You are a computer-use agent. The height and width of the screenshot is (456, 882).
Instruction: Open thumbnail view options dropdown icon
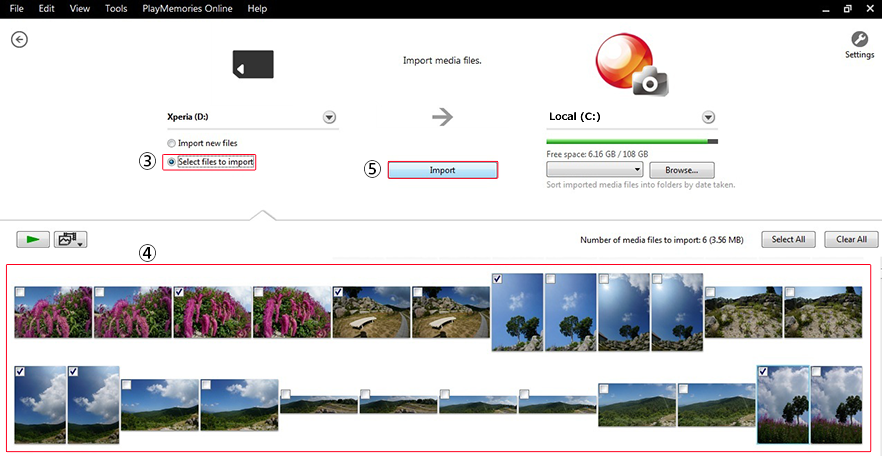[x=70, y=240]
